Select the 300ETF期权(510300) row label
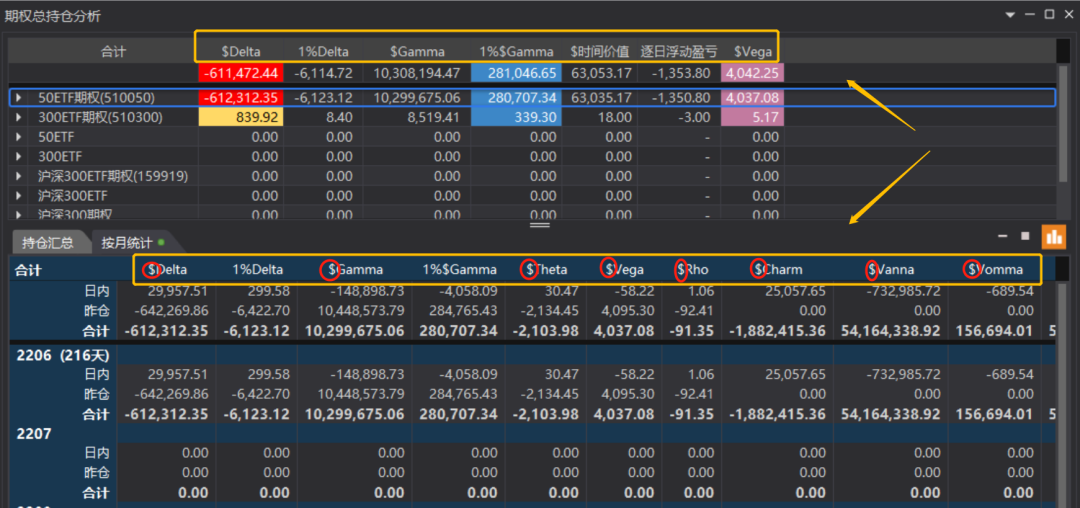This screenshot has width=1080, height=508. (100, 118)
